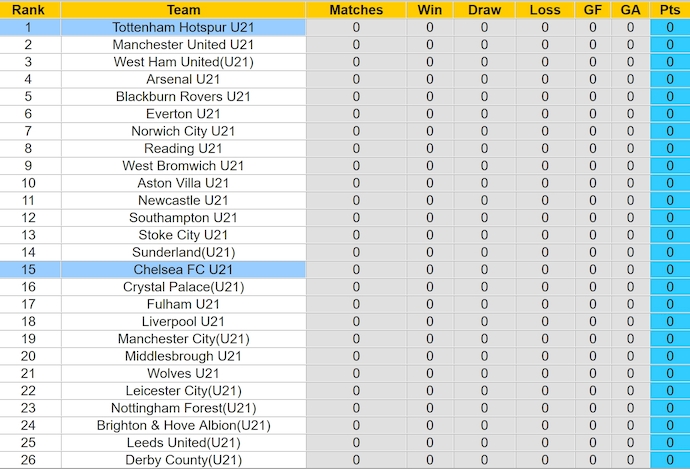
Task: Click the Draw column header
Action: click(x=484, y=10)
